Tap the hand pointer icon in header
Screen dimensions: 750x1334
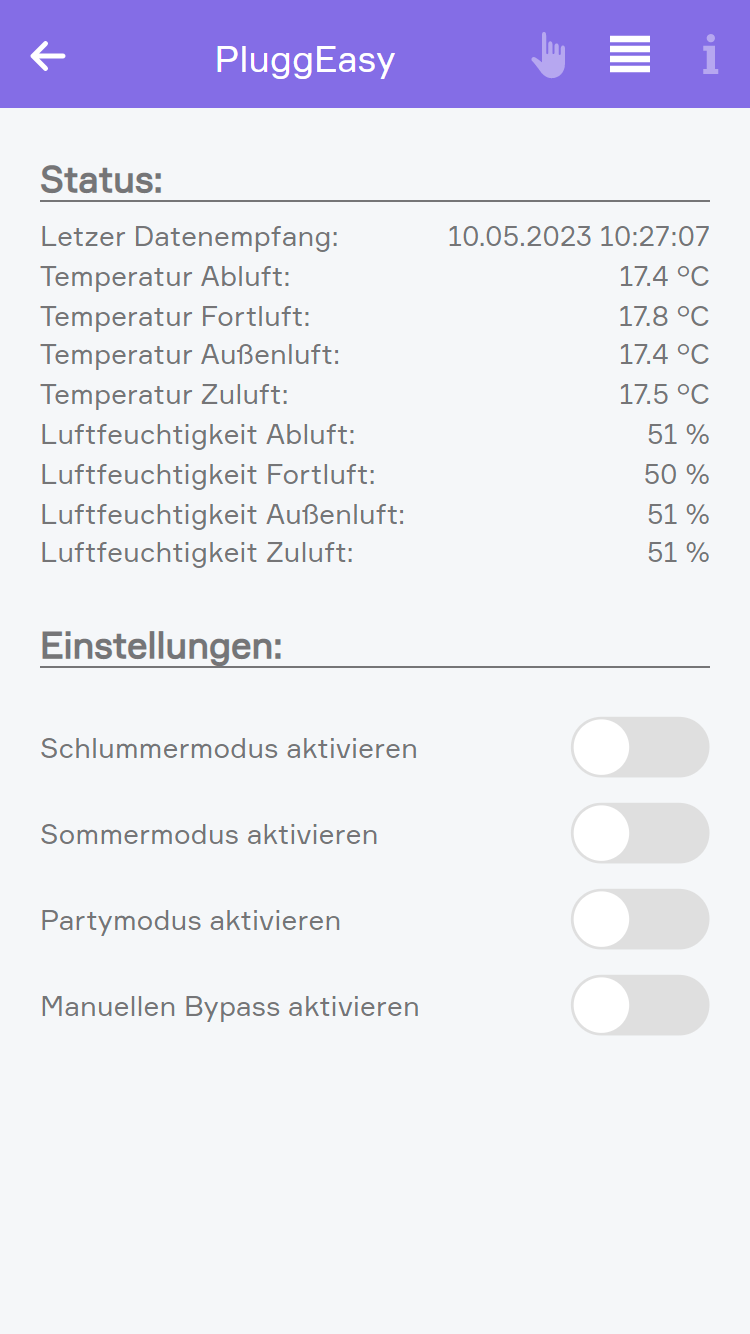[x=548, y=56]
